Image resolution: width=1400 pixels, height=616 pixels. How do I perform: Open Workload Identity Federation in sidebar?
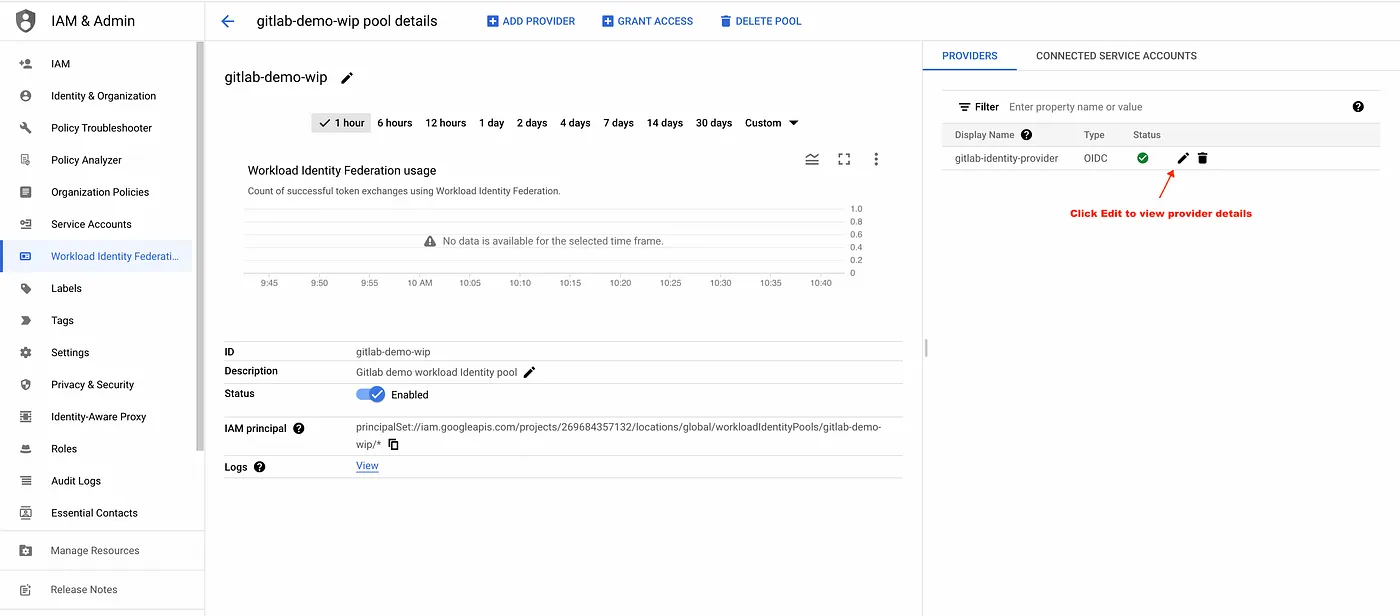[x=97, y=256]
